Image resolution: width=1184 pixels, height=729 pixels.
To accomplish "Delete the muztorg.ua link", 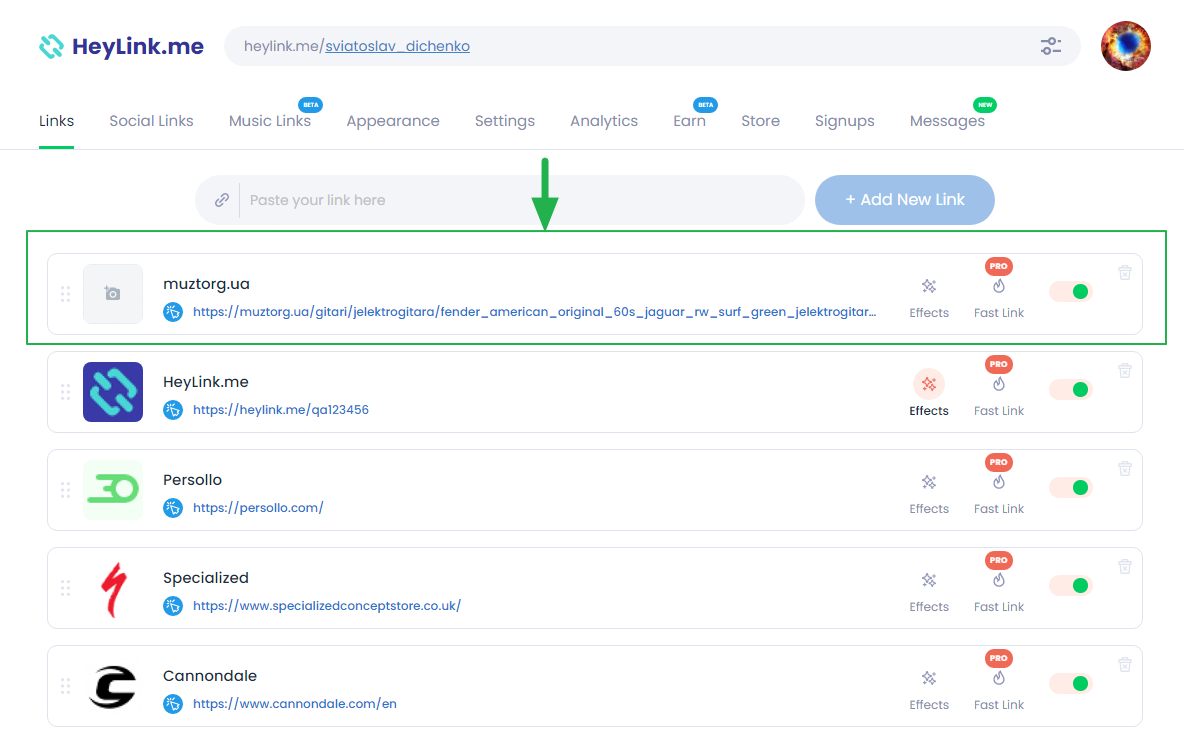I will tap(1124, 273).
